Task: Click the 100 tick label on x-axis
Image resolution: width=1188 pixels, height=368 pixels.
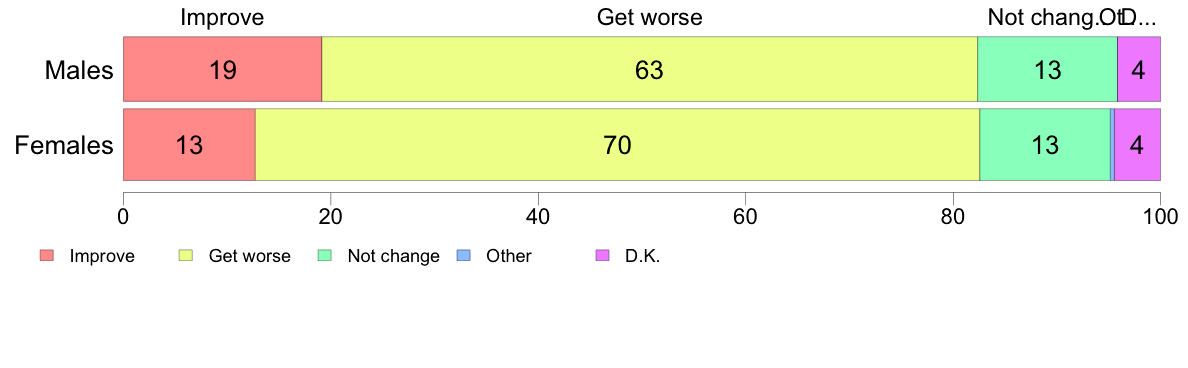Action: coord(1159,215)
